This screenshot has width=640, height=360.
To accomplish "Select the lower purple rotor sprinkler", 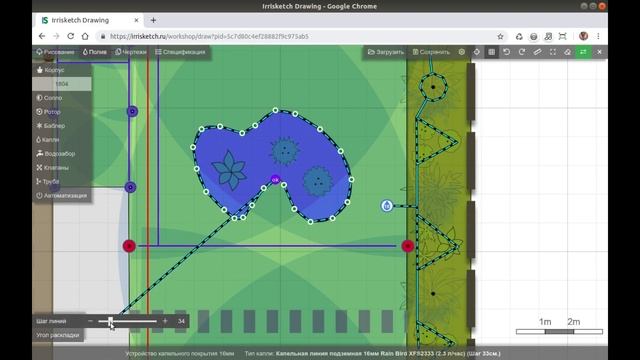I will [x=130, y=187].
